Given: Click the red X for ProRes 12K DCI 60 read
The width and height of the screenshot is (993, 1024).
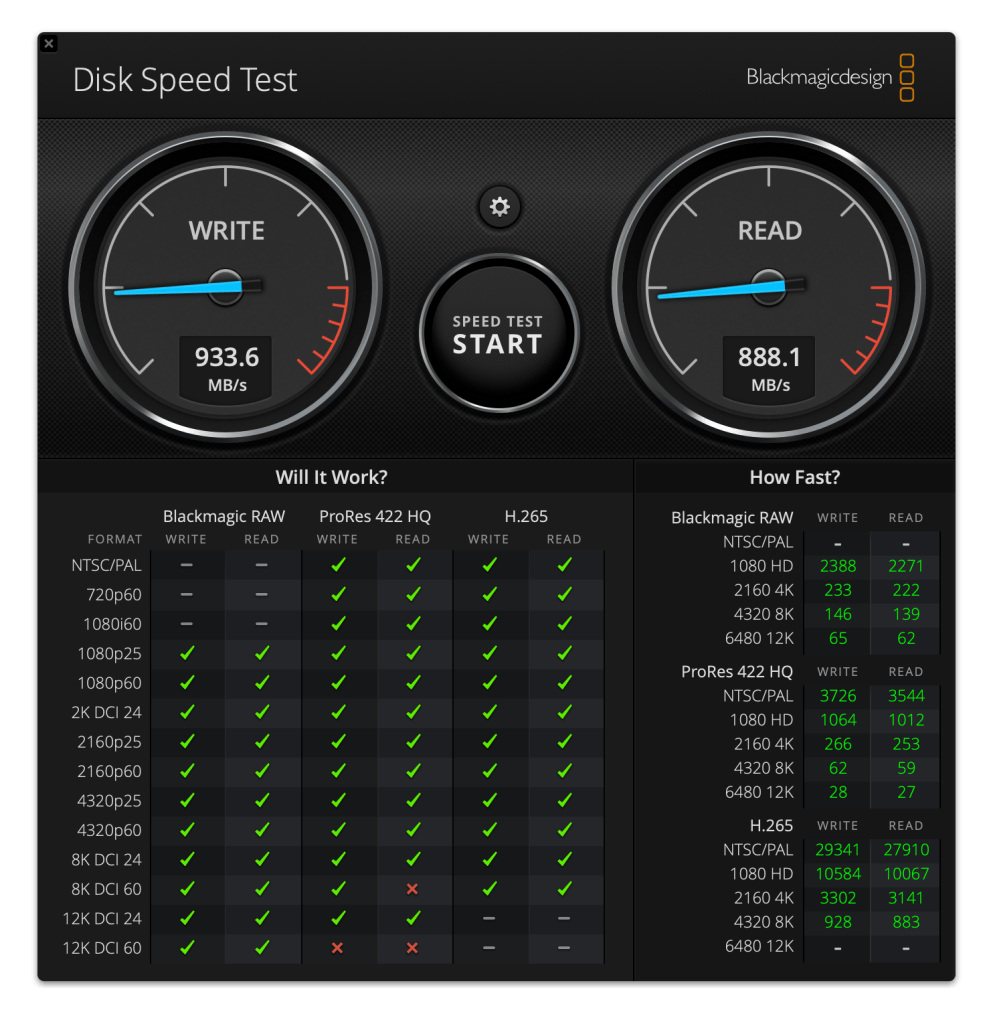Looking at the screenshot, I should pos(412,948).
